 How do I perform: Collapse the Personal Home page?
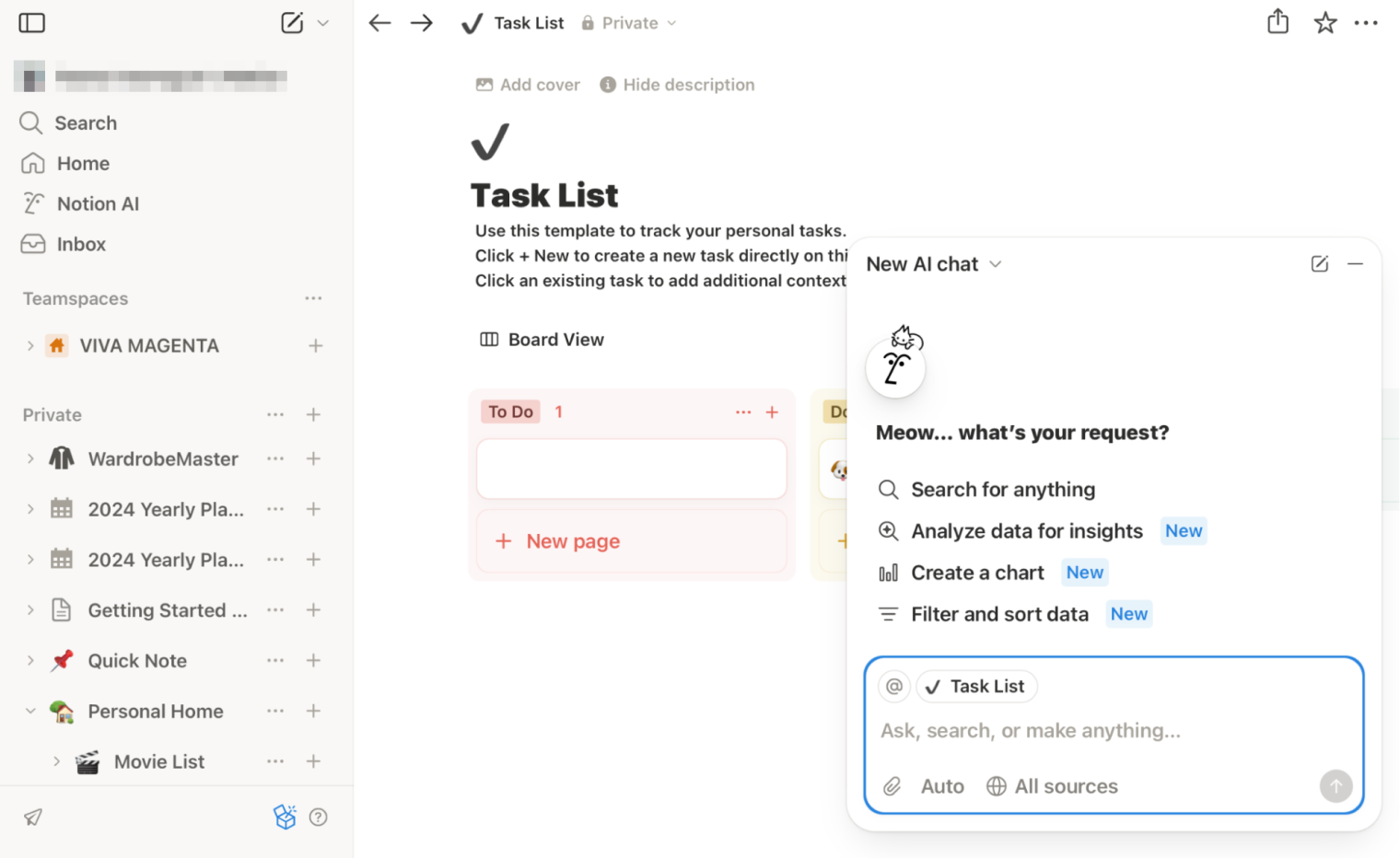pyautogui.click(x=30, y=712)
